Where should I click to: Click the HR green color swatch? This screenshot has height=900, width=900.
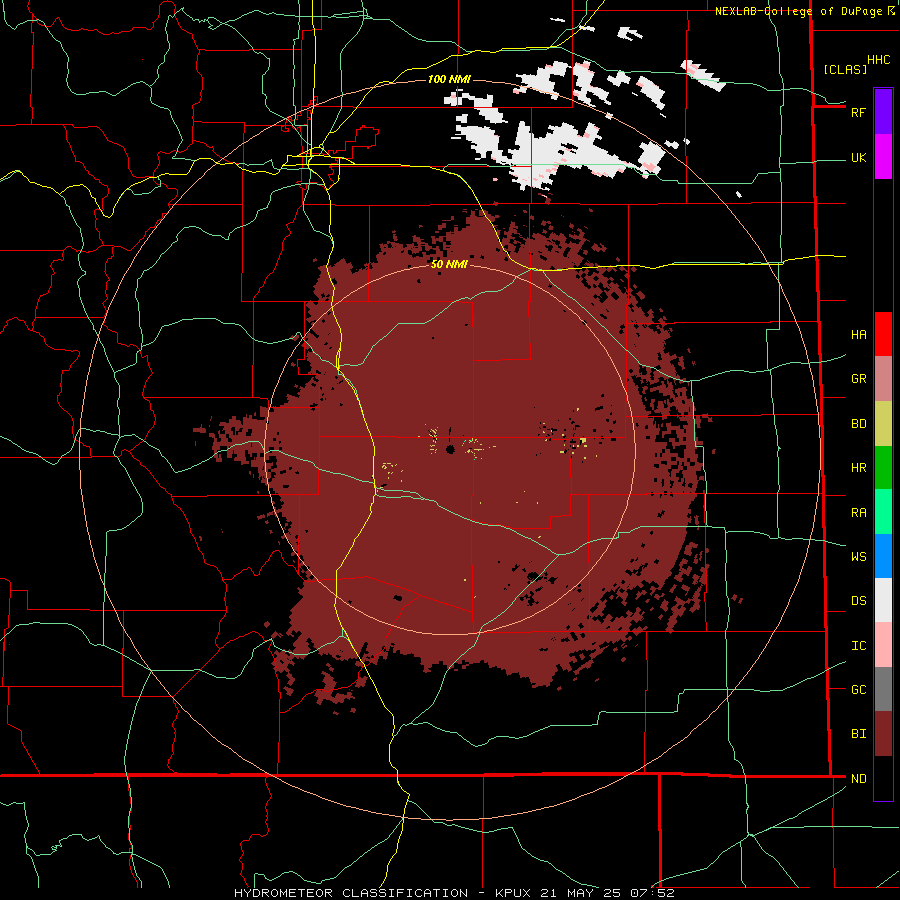tap(883, 467)
